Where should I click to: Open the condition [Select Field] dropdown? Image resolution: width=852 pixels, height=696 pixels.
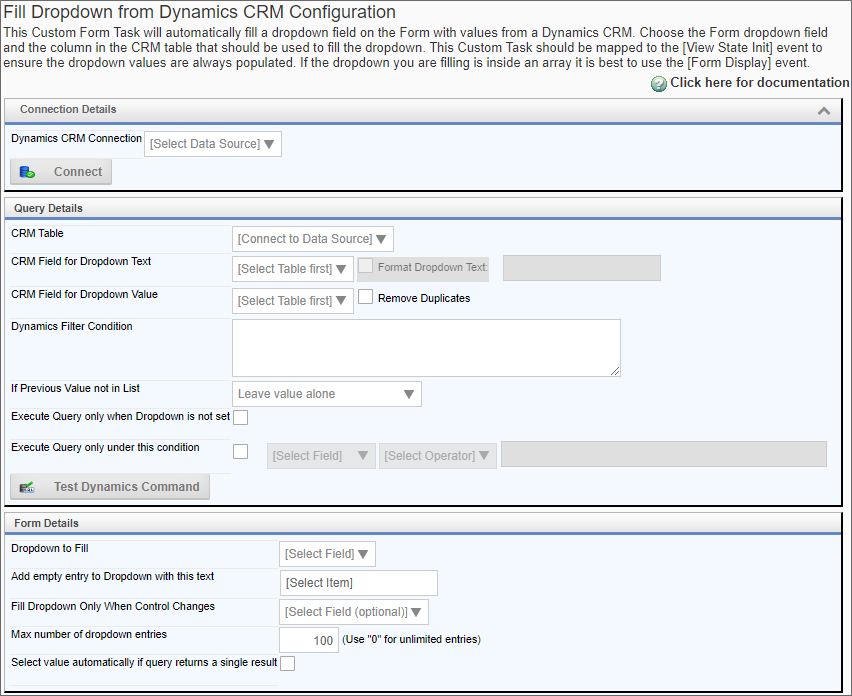pos(321,456)
